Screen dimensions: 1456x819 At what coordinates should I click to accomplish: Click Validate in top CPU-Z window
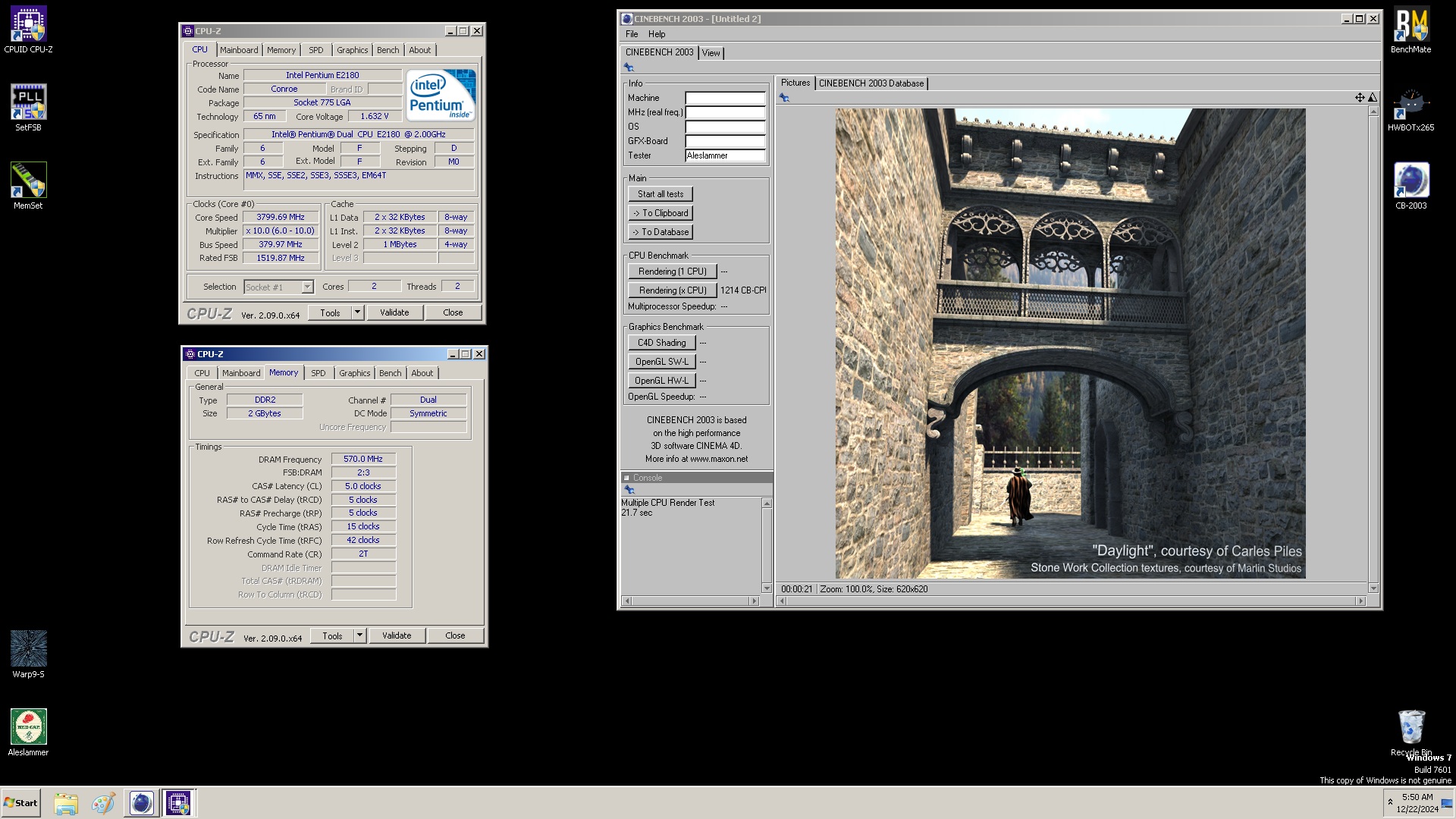(394, 312)
